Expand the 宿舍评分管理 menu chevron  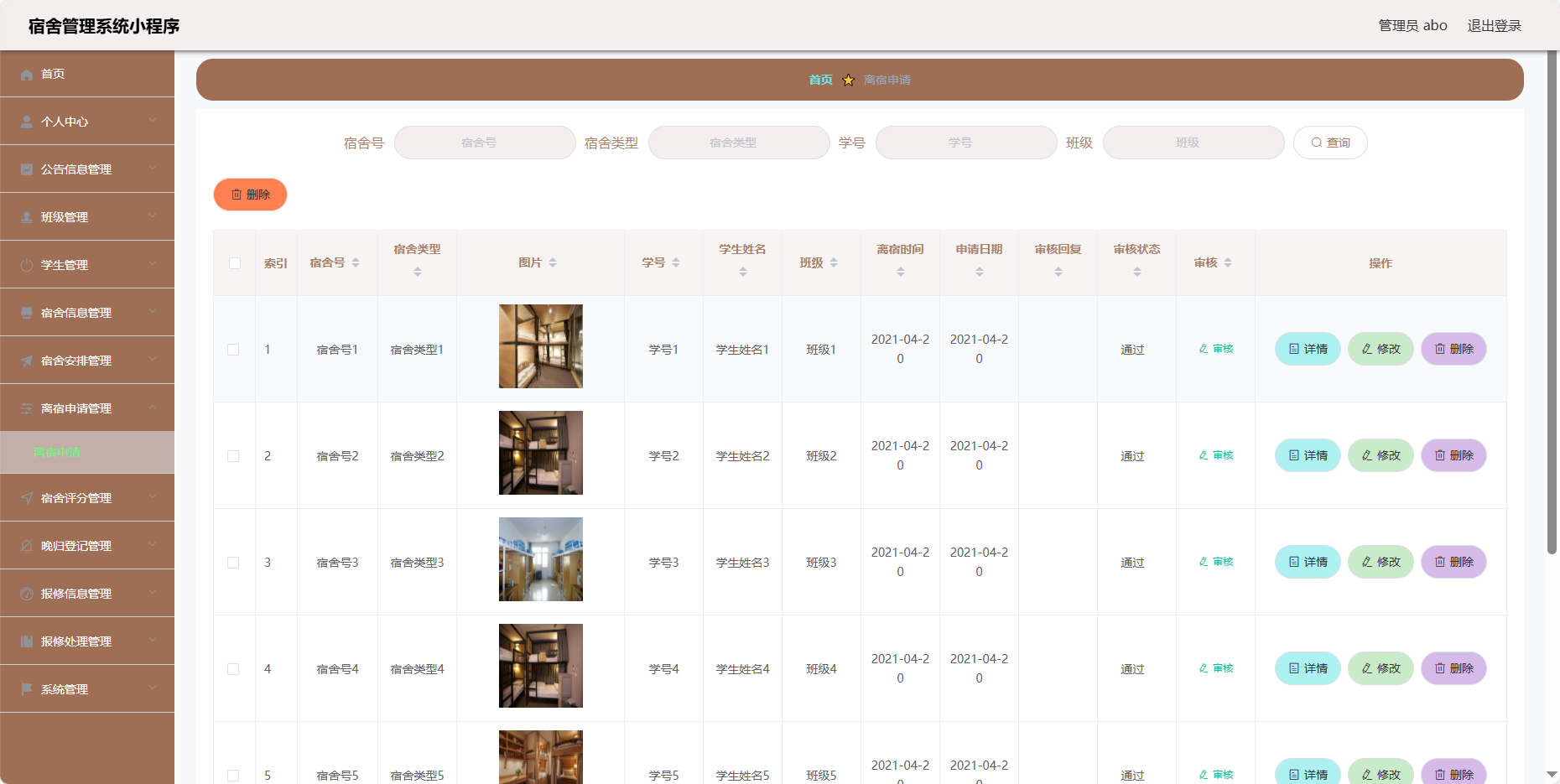(153, 497)
